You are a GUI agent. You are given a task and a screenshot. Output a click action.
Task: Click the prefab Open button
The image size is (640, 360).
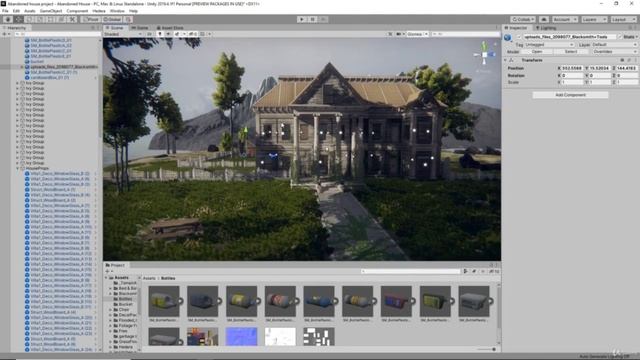(537, 52)
